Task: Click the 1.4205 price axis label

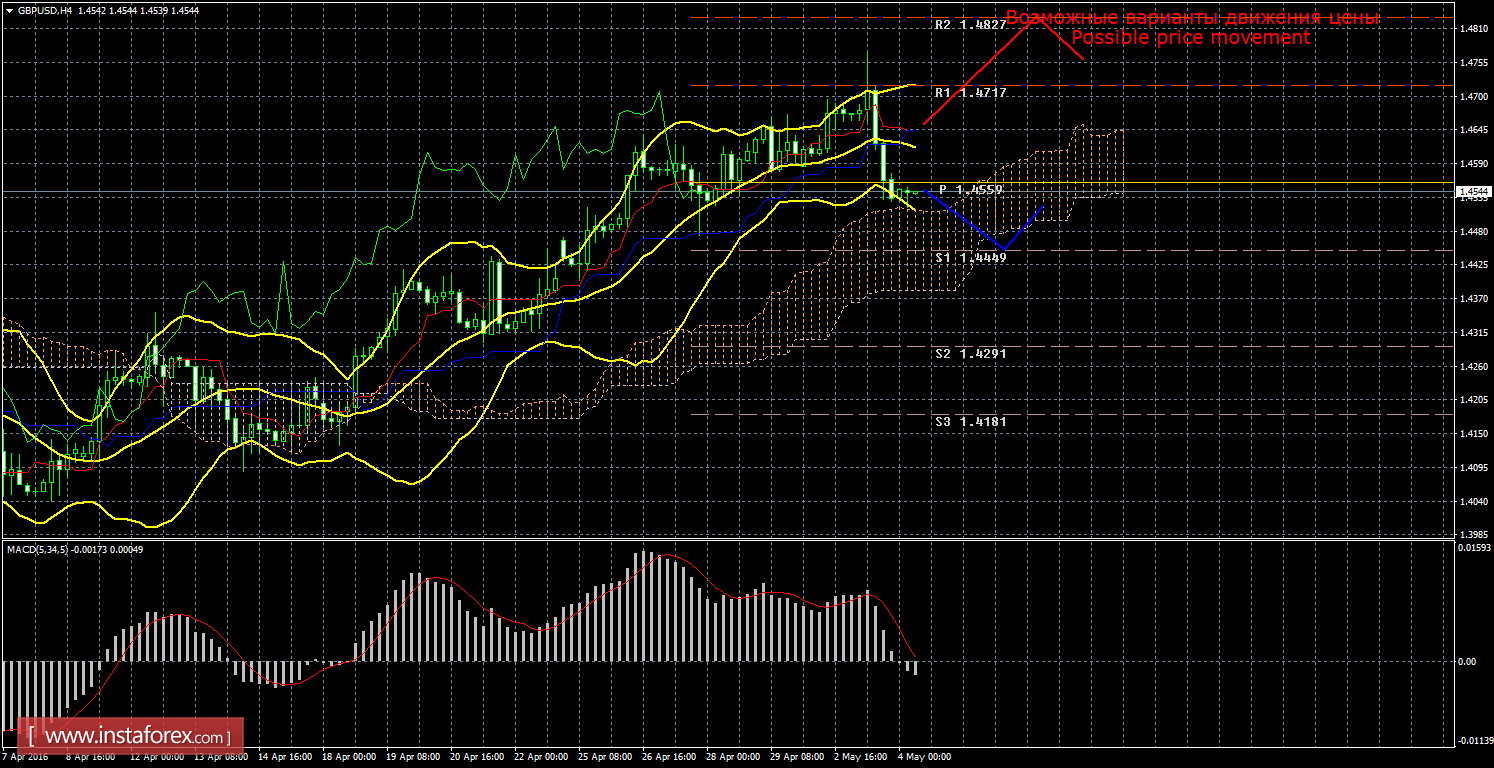Action: [x=1474, y=401]
